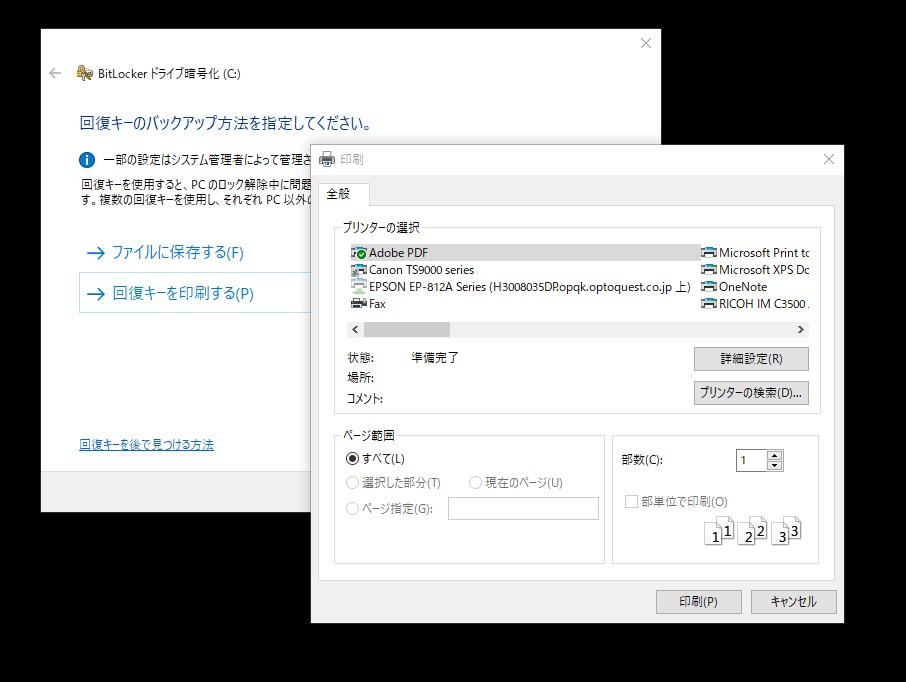Click the printer list horizontal scrollbar thumb
The height and width of the screenshot is (682, 906).
tap(407, 329)
